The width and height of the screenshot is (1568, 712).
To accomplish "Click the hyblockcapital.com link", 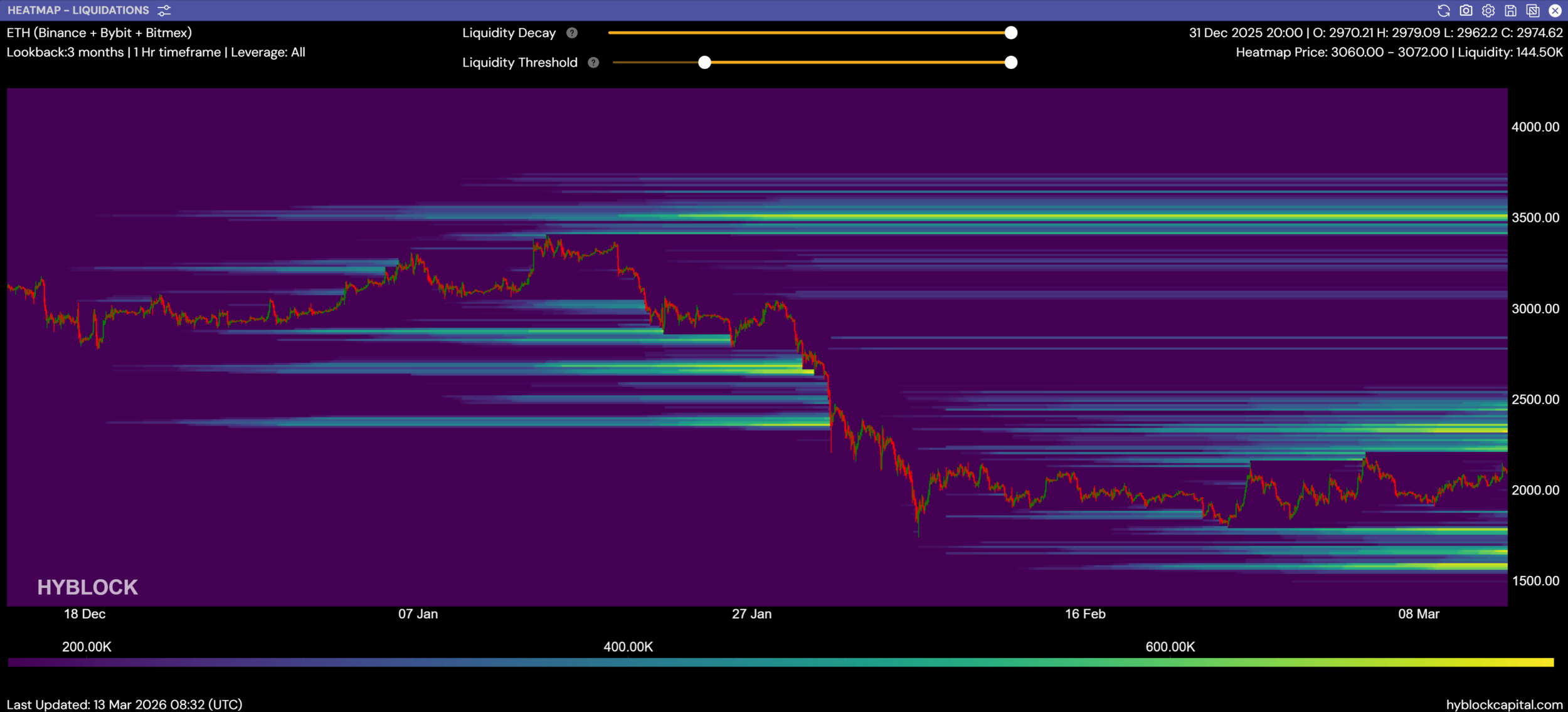I will click(x=1504, y=704).
